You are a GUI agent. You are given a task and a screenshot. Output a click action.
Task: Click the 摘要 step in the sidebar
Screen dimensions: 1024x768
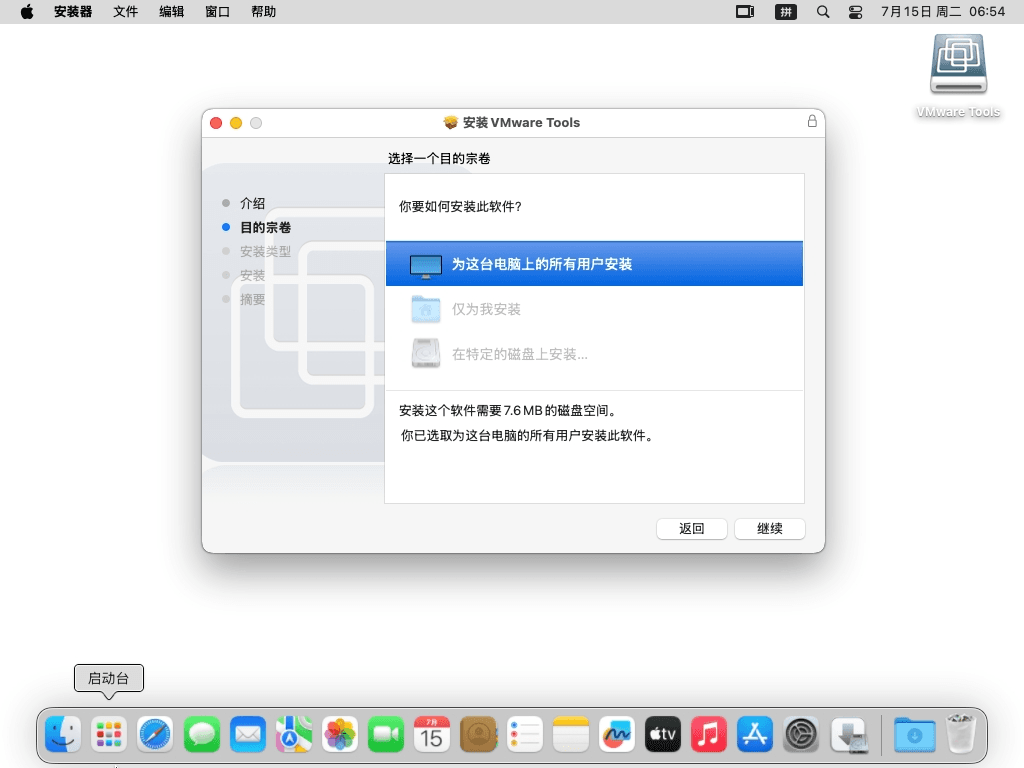253,300
